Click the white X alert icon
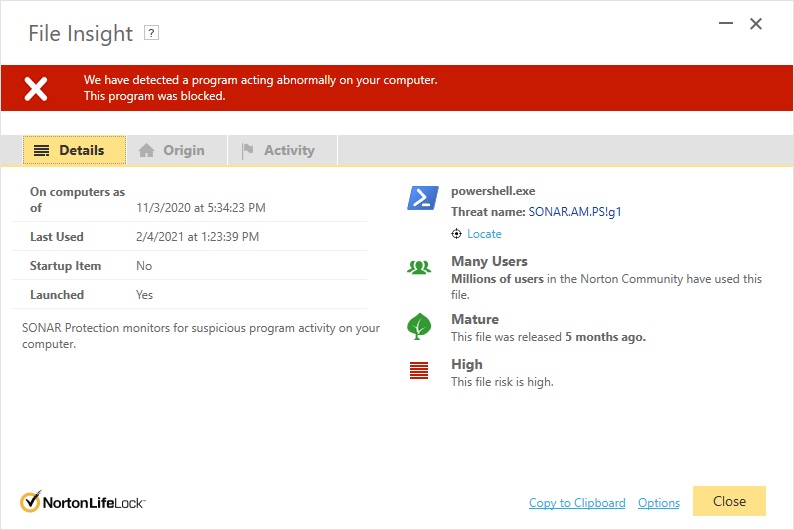 tap(36, 89)
